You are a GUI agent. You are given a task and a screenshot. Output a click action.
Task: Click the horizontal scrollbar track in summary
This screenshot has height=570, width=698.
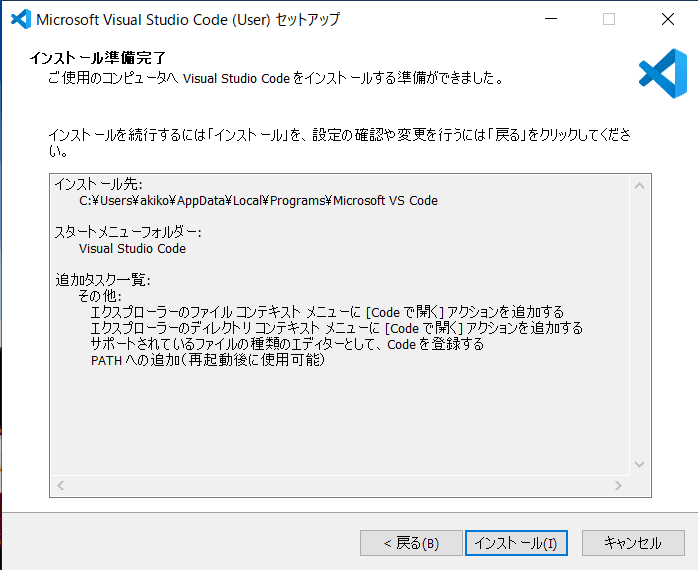click(340, 485)
